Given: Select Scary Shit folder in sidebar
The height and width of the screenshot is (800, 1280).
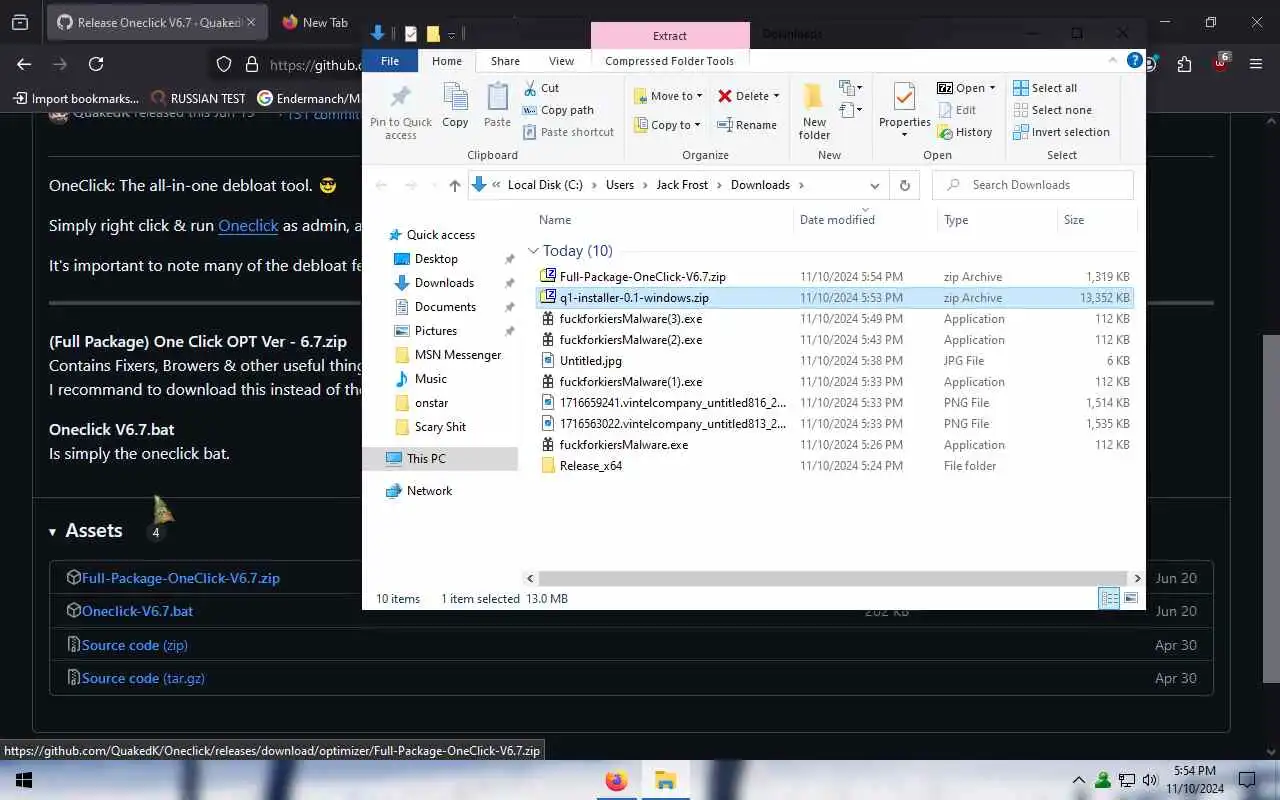Looking at the screenshot, I should [440, 427].
